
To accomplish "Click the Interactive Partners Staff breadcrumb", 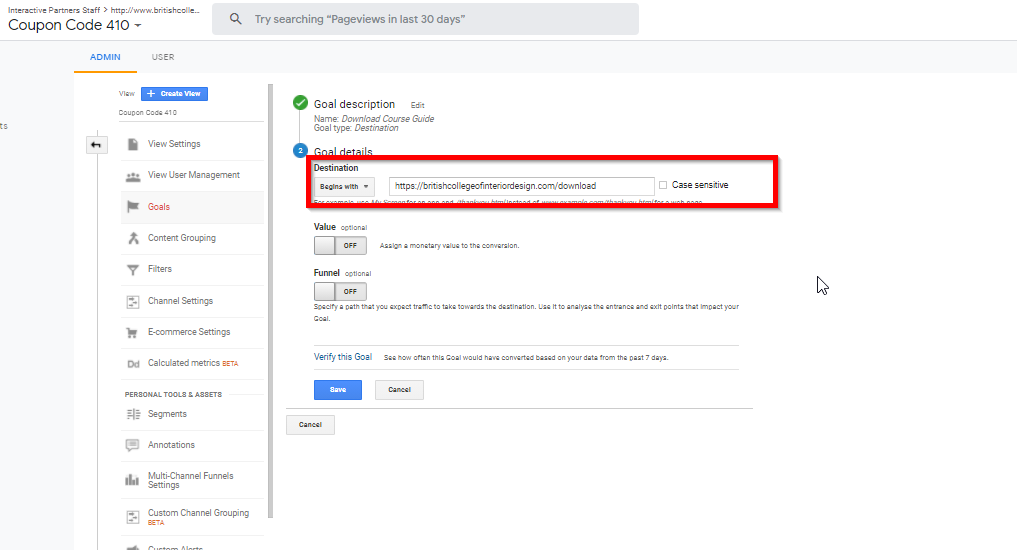I will (54, 10).
